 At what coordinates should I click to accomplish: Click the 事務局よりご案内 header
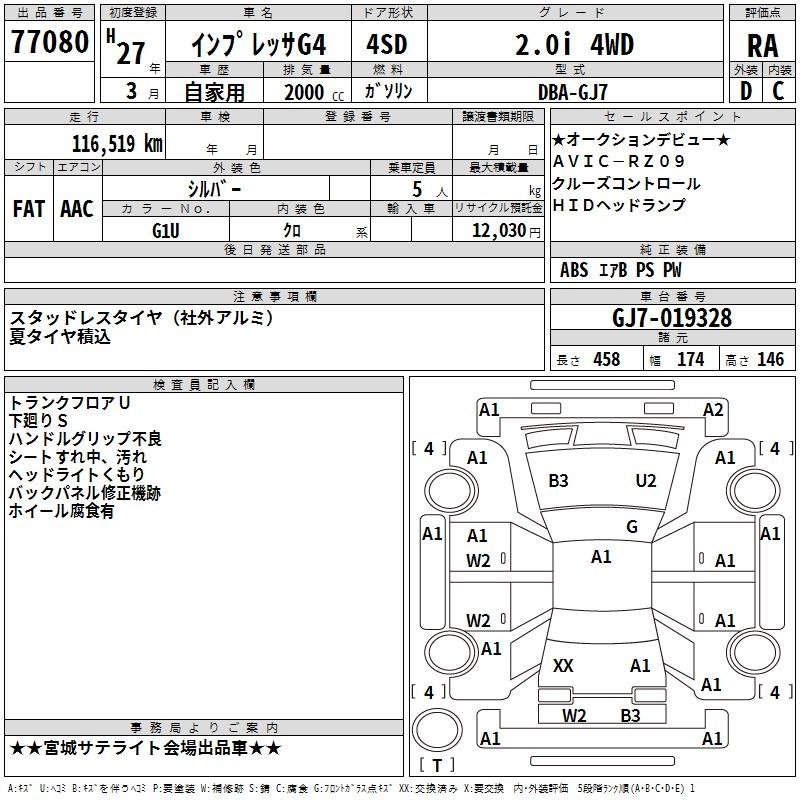(x=204, y=728)
